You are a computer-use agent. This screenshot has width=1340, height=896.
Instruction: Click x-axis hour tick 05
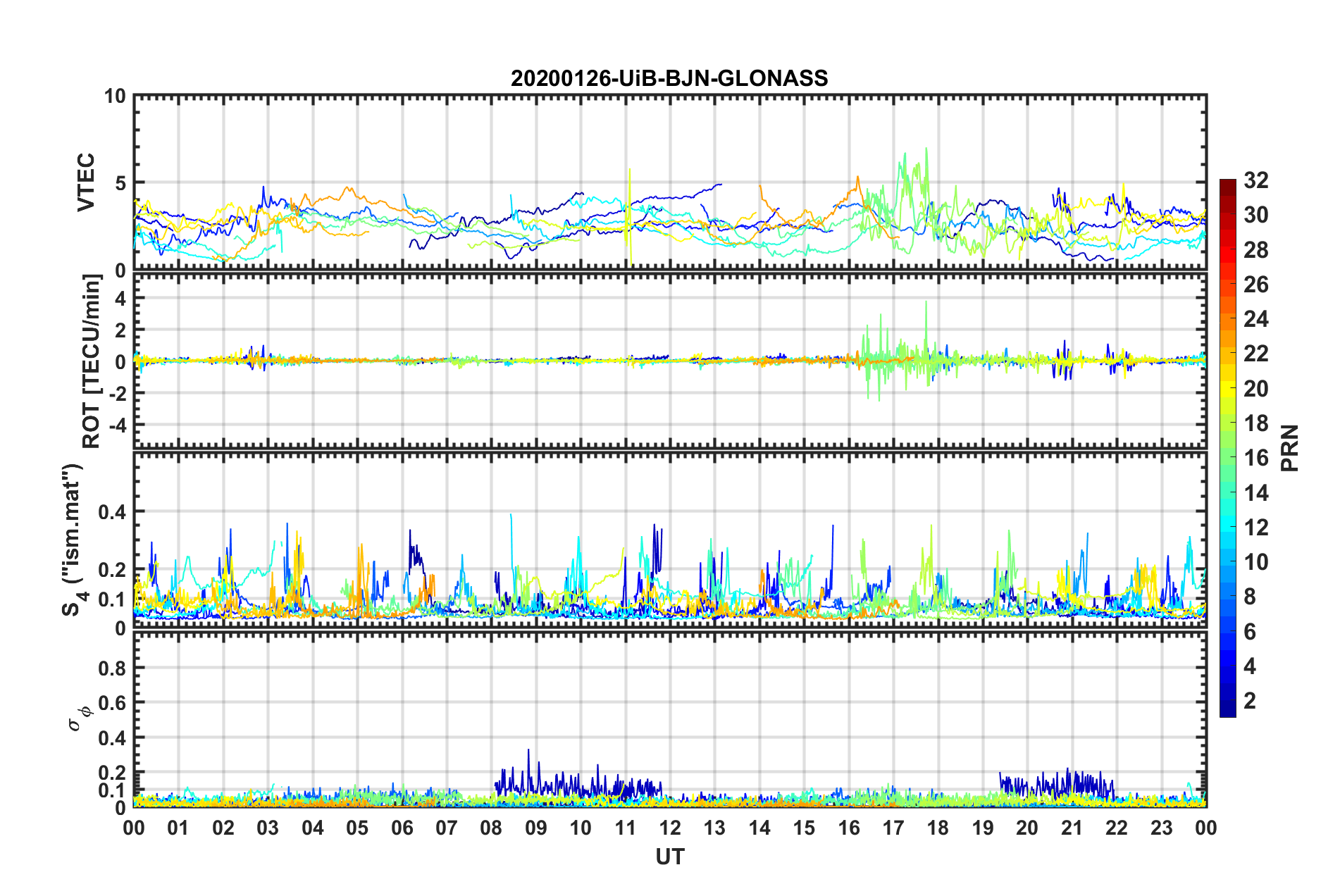[x=357, y=828]
